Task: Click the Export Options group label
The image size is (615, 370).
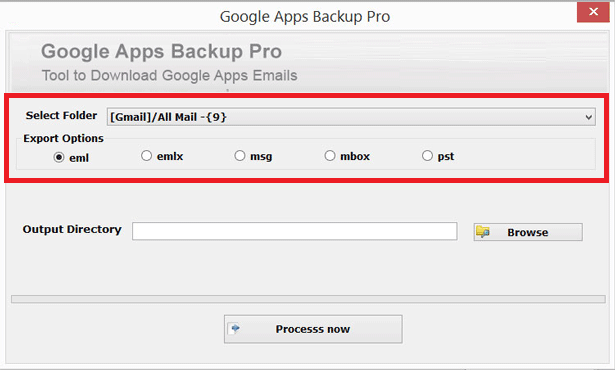Action: [63, 139]
